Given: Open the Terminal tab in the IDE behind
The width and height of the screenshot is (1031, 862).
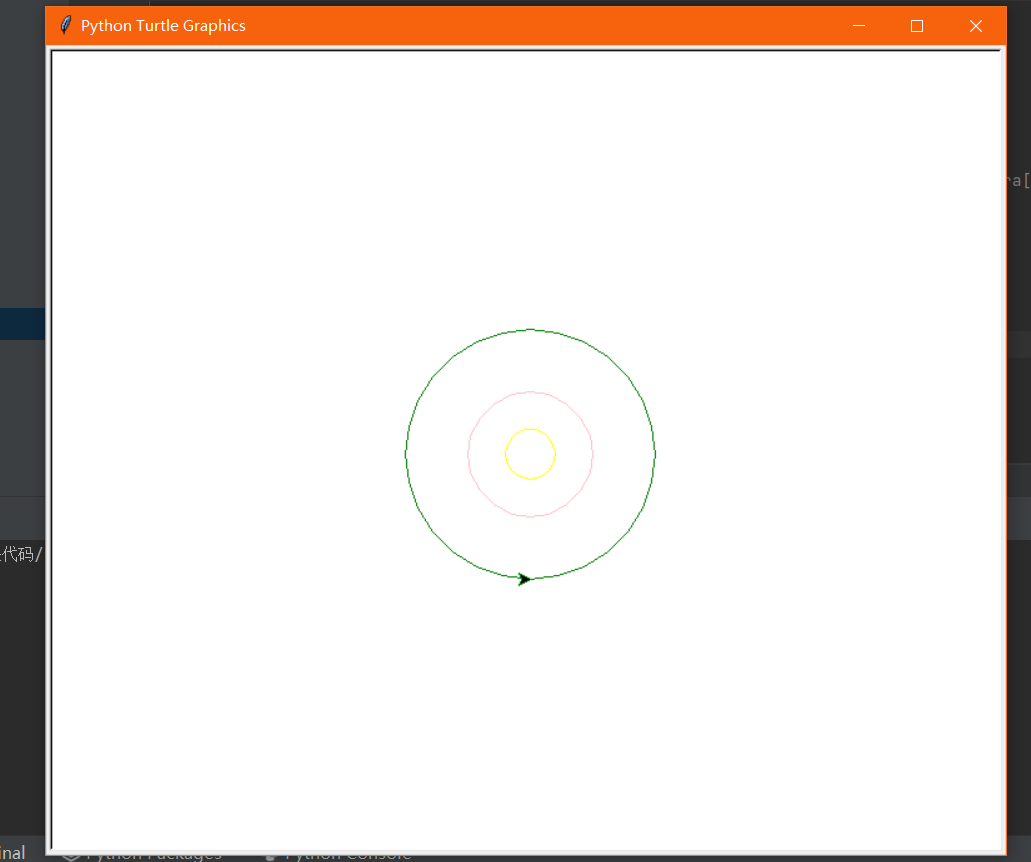Looking at the screenshot, I should [12, 853].
